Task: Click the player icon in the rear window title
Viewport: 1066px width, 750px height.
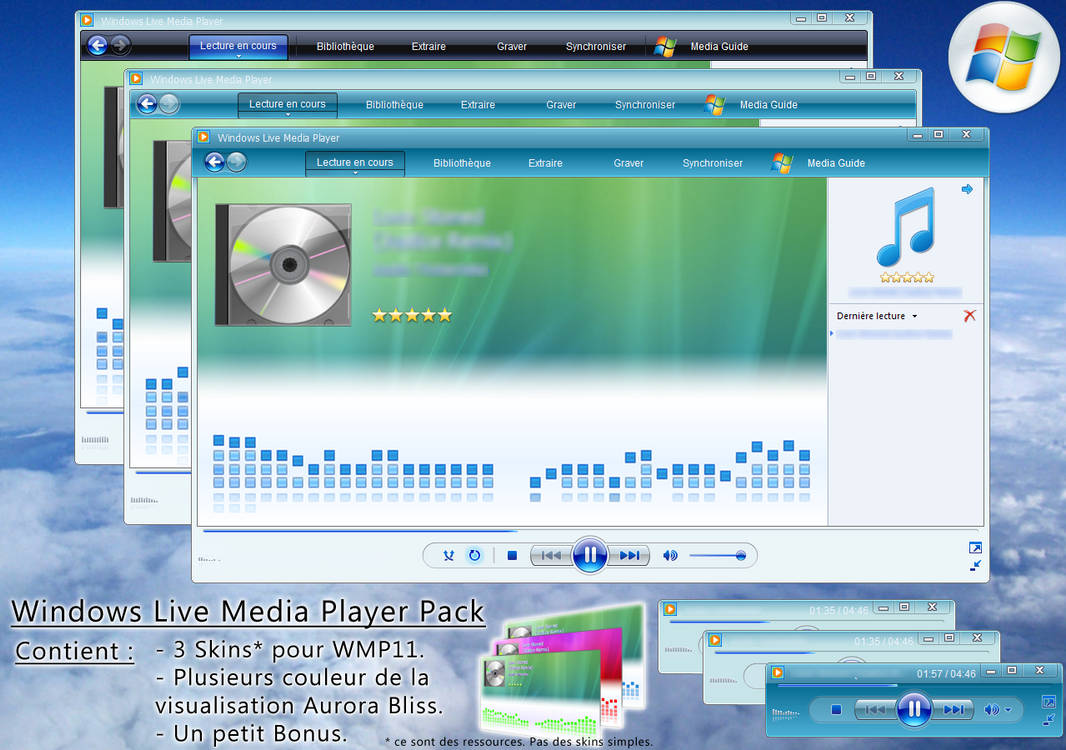Action: 86,20
